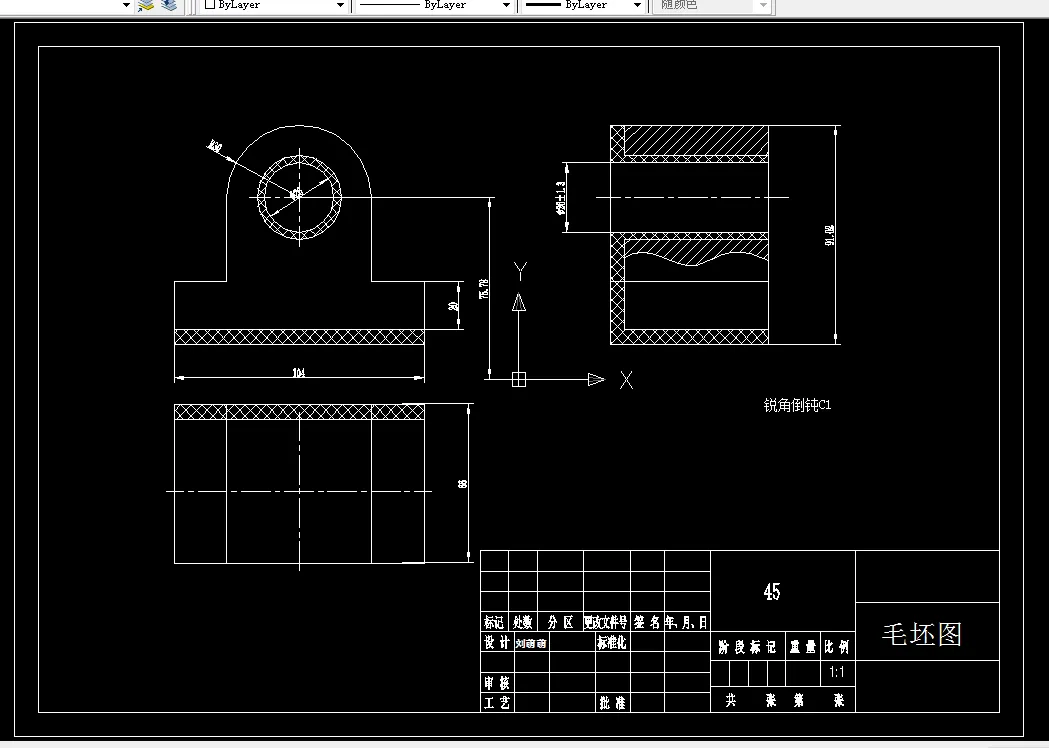Viewport: 1049px width, 748px height.
Task: Click the UCS origin square marker
Action: click(518, 379)
